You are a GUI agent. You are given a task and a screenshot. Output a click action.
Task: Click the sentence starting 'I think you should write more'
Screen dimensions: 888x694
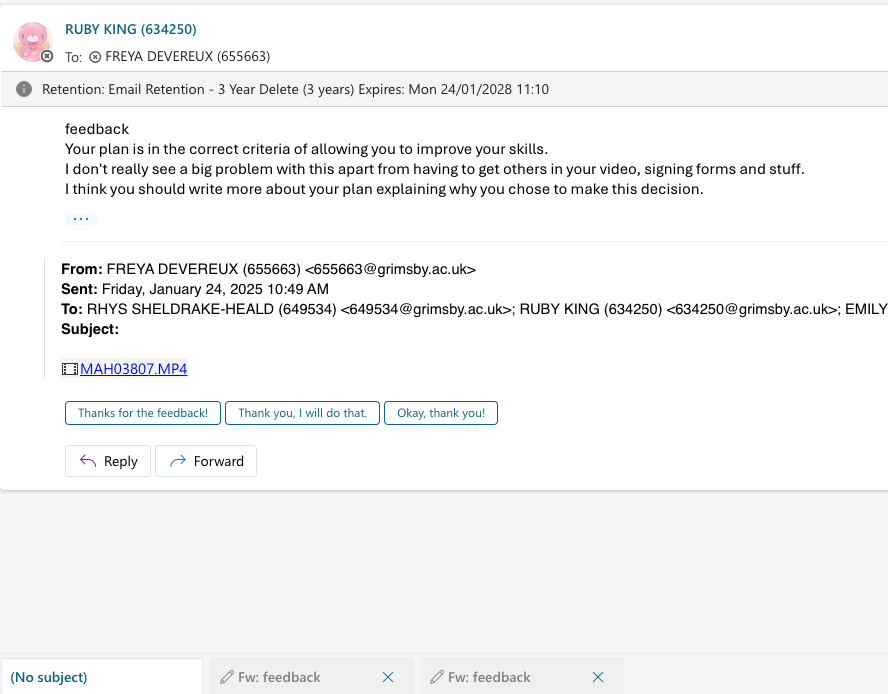coord(384,189)
